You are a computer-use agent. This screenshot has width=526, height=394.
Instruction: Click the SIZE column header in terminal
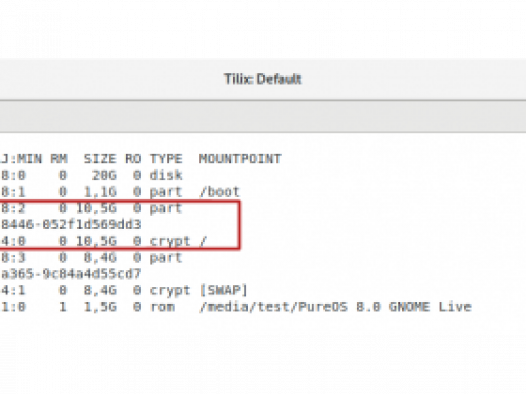(100, 159)
